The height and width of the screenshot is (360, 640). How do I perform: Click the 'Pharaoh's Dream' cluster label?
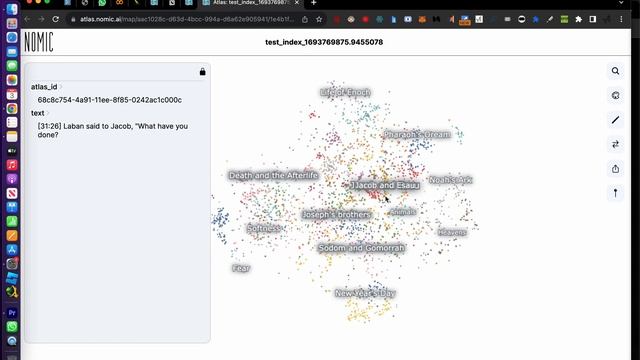pyautogui.click(x=417, y=134)
